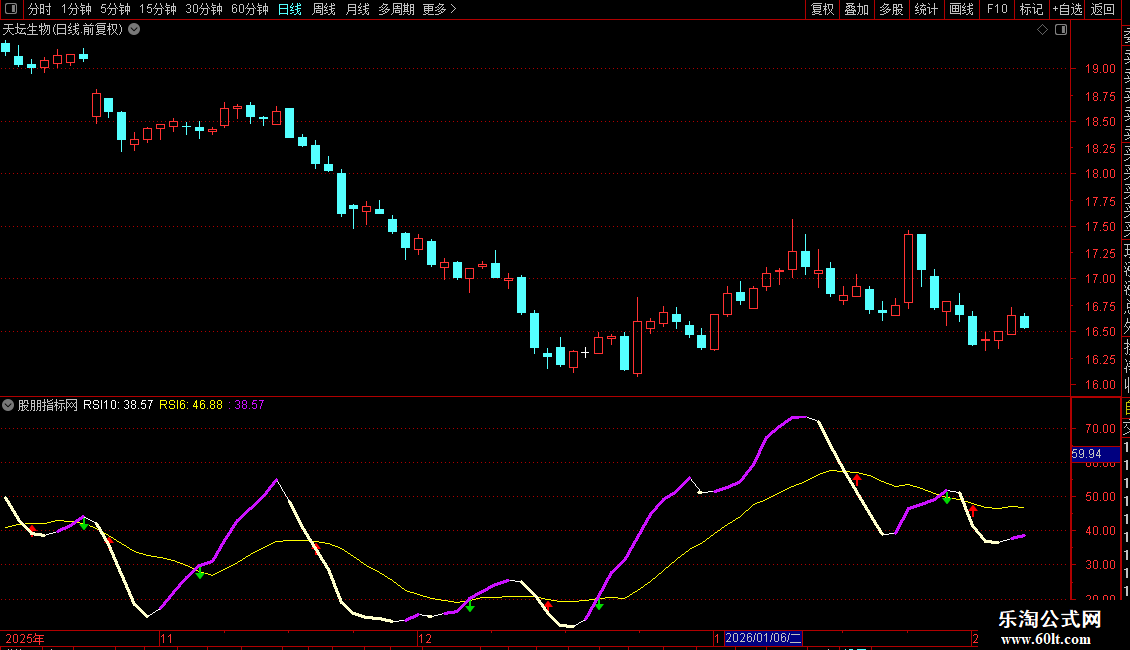
Task: Expand the 更多 period menu
Action: (439, 9)
